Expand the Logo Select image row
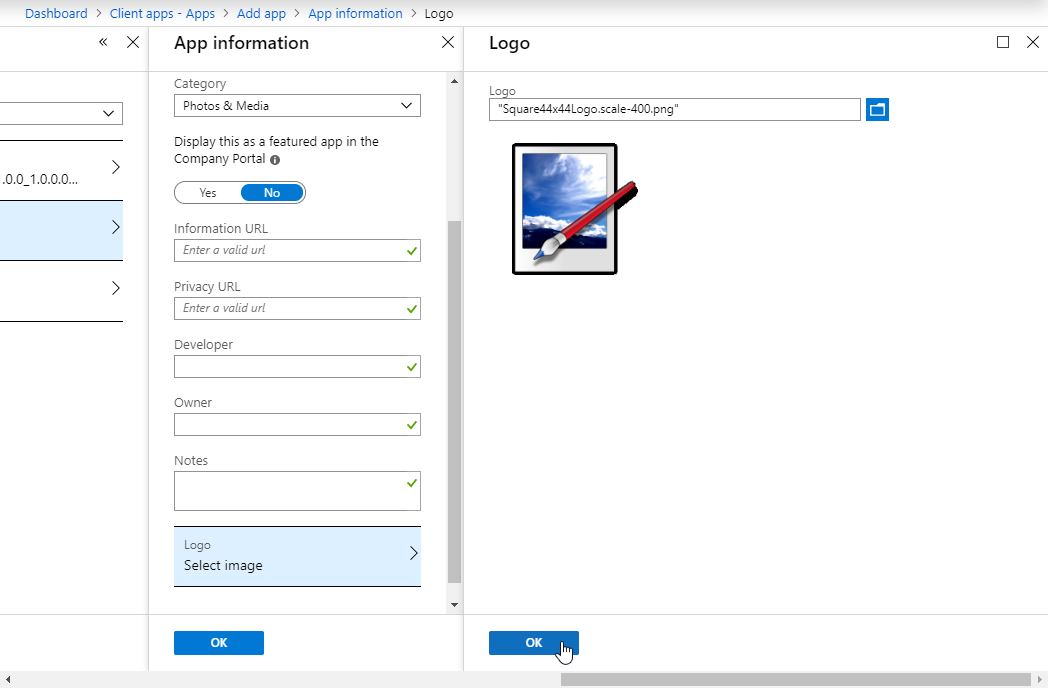 point(297,556)
